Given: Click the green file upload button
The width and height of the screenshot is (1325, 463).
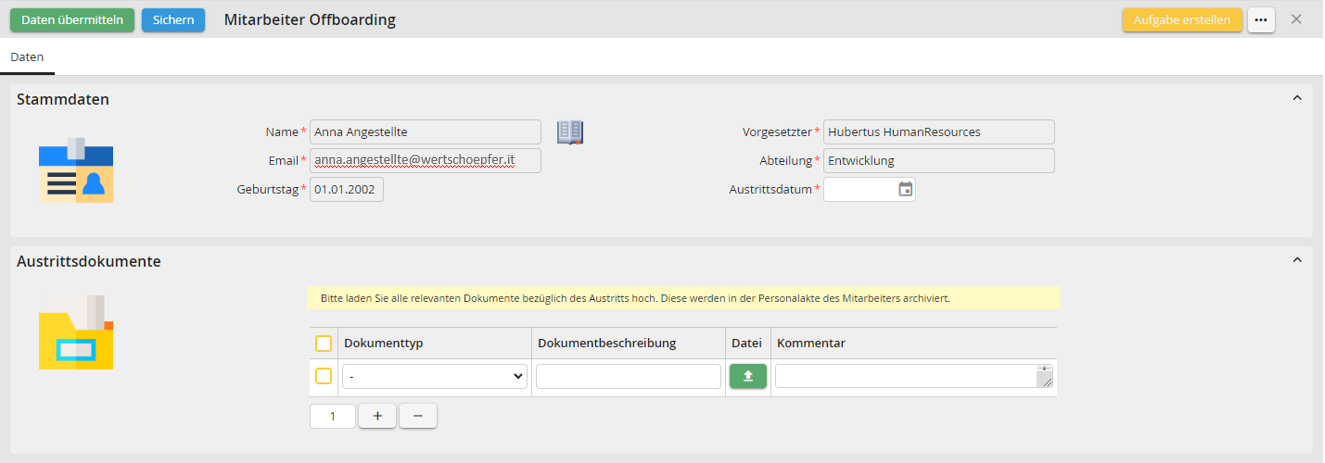Looking at the screenshot, I should 748,376.
